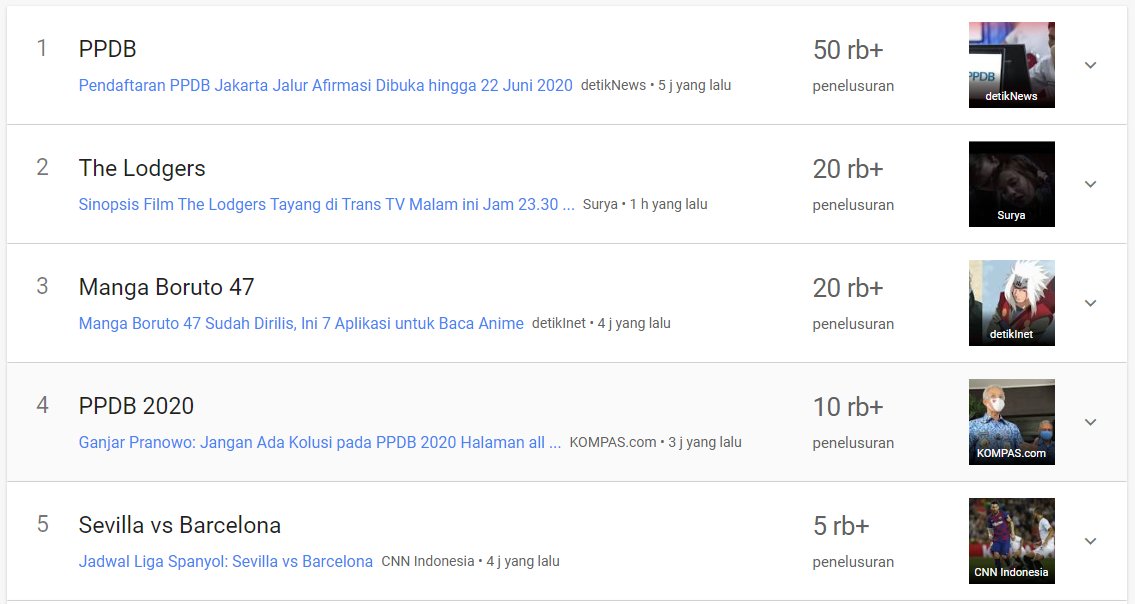
Task: Click detikNews source text in PPDB row
Action: click(x=613, y=85)
